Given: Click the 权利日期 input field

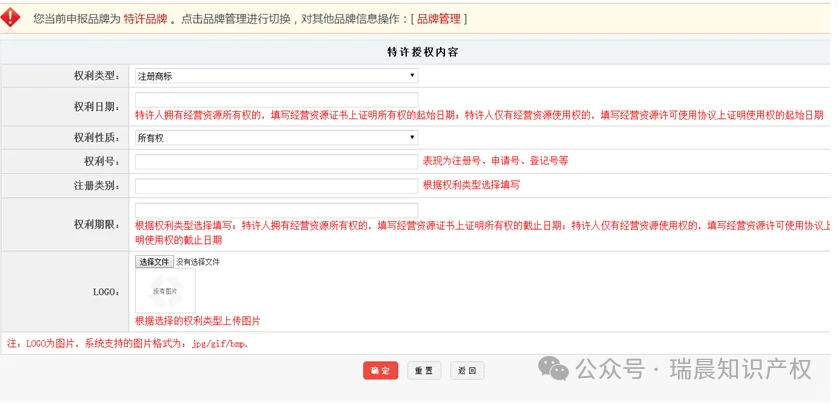Looking at the screenshot, I should point(276,100).
